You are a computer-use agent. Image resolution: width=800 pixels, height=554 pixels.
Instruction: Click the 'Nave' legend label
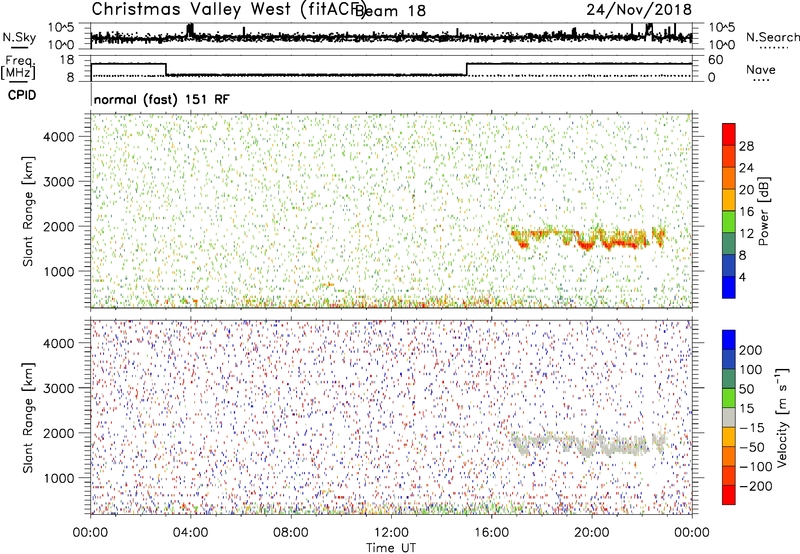point(760,69)
